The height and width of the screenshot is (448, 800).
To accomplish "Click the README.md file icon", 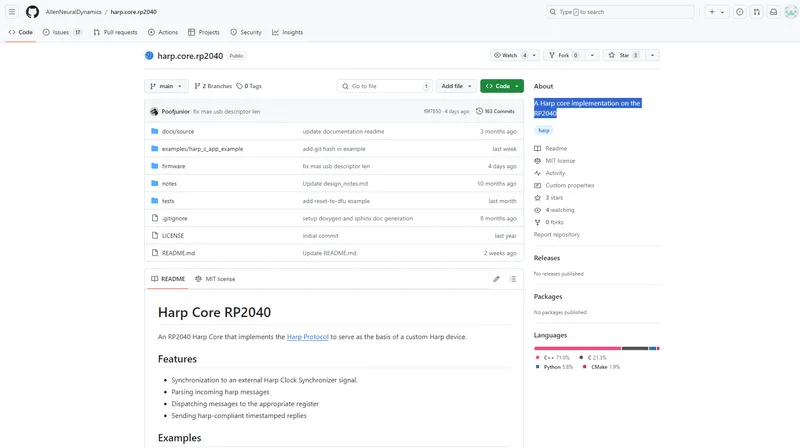I will 155,253.
